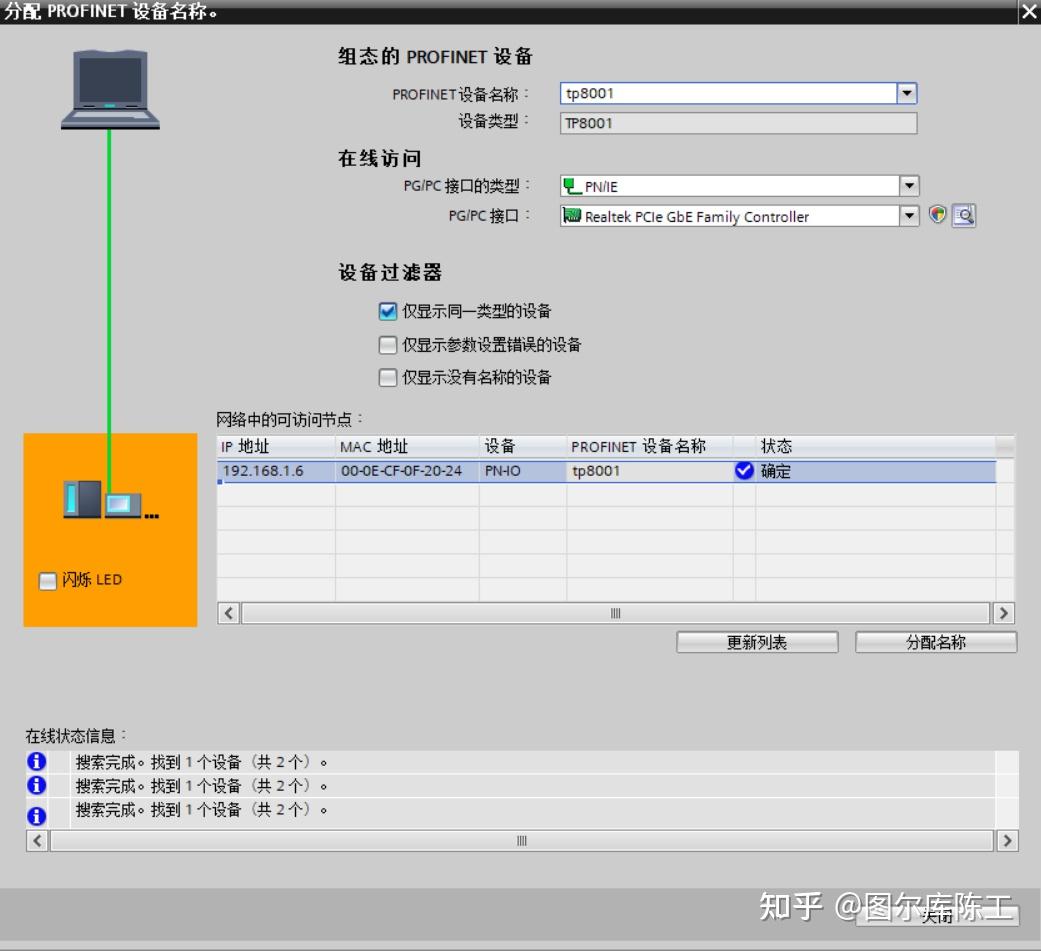
Task: Click node table horizontal scrollbar thumb
Action: pos(615,613)
